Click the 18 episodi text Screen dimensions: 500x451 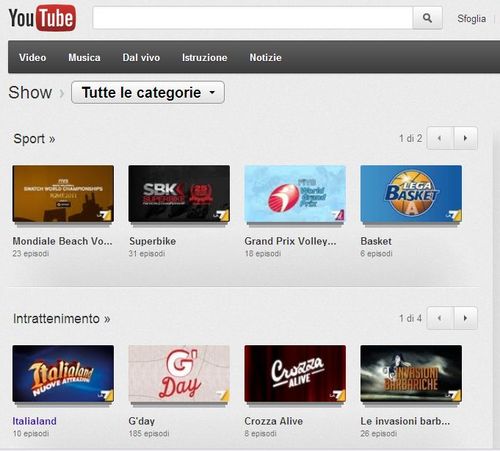pos(263,254)
